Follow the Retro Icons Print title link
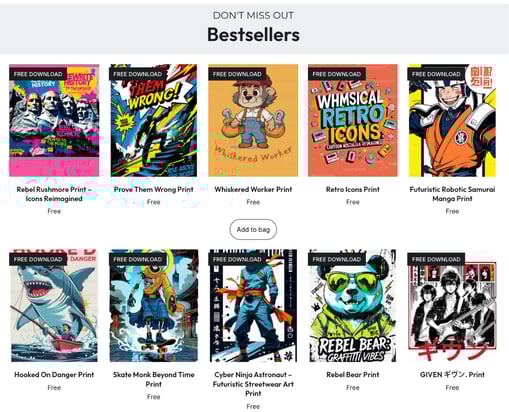509x412 pixels. (x=353, y=189)
